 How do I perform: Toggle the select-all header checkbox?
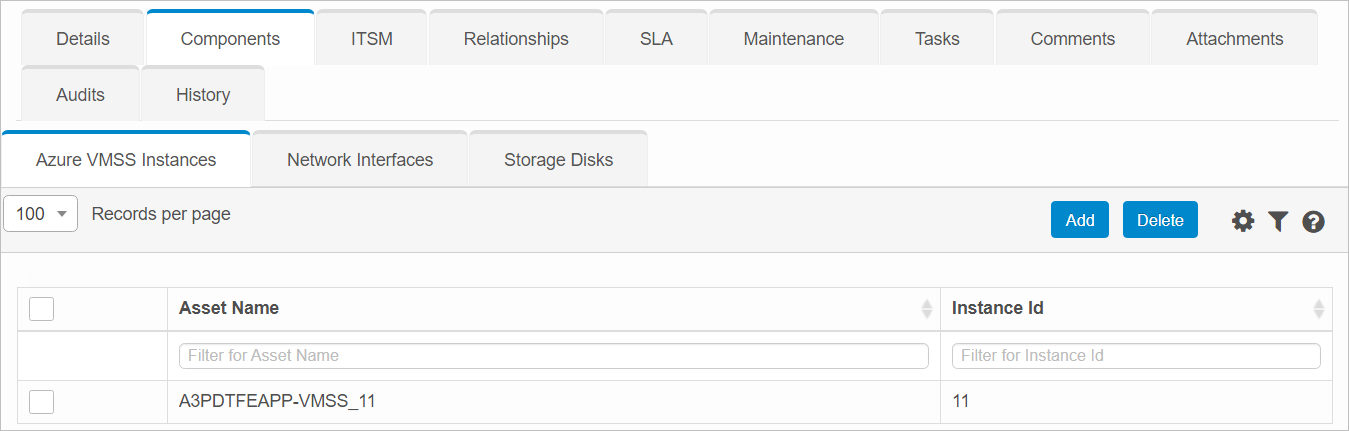point(41,309)
